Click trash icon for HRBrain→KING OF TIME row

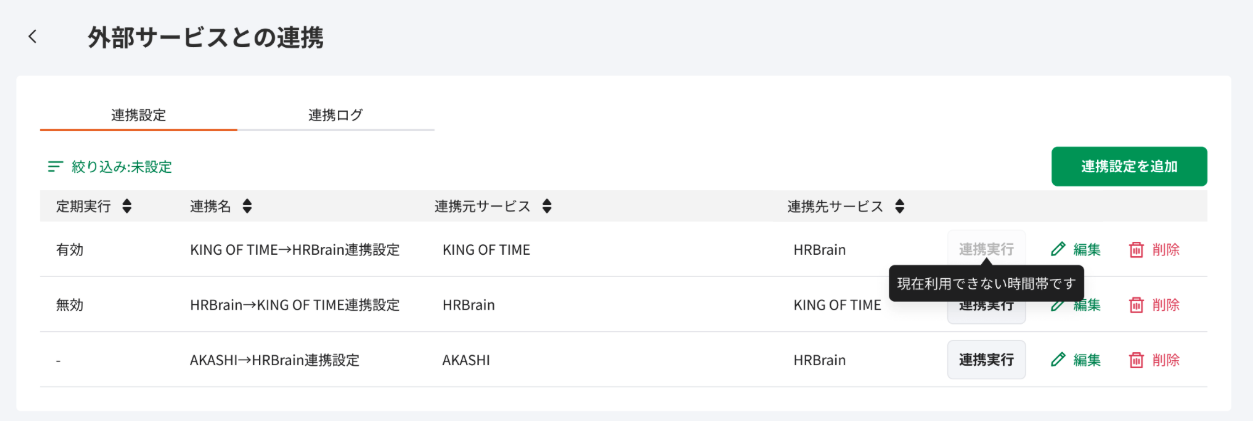pos(1136,305)
